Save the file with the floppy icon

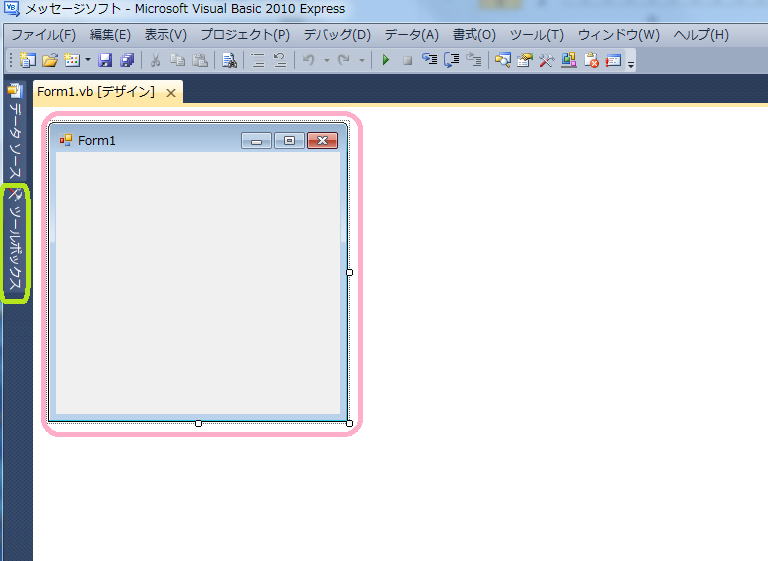click(x=105, y=60)
